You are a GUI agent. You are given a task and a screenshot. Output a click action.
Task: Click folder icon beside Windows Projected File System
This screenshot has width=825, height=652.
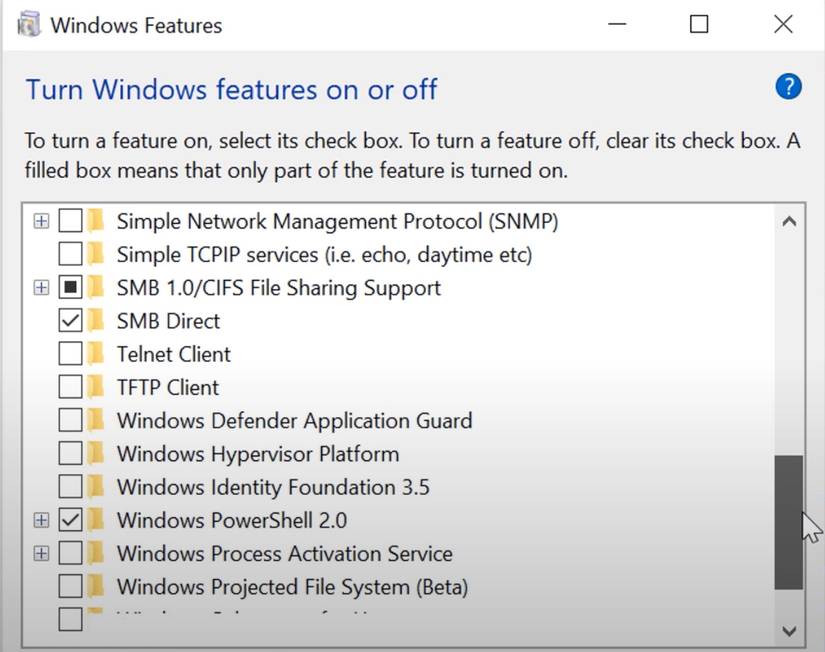tap(96, 586)
